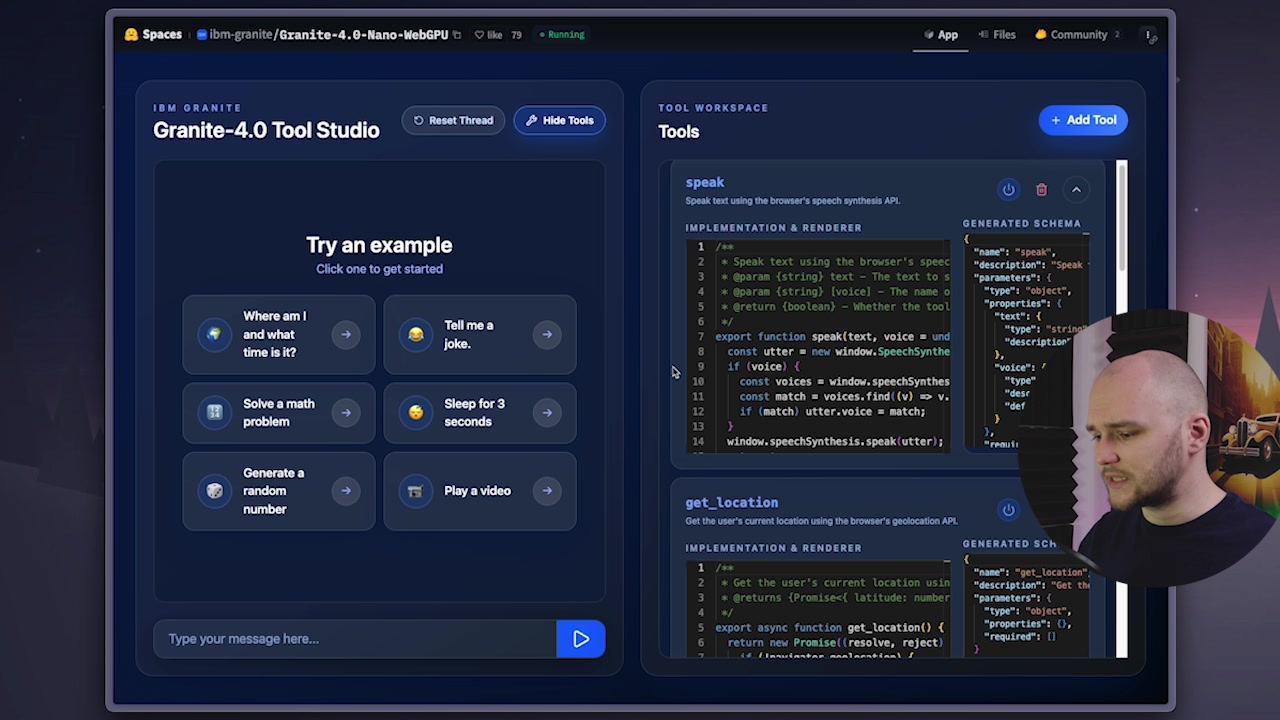This screenshot has height=720, width=1280.
Task: Open the ibm-granite organization link
Action: [240, 34]
